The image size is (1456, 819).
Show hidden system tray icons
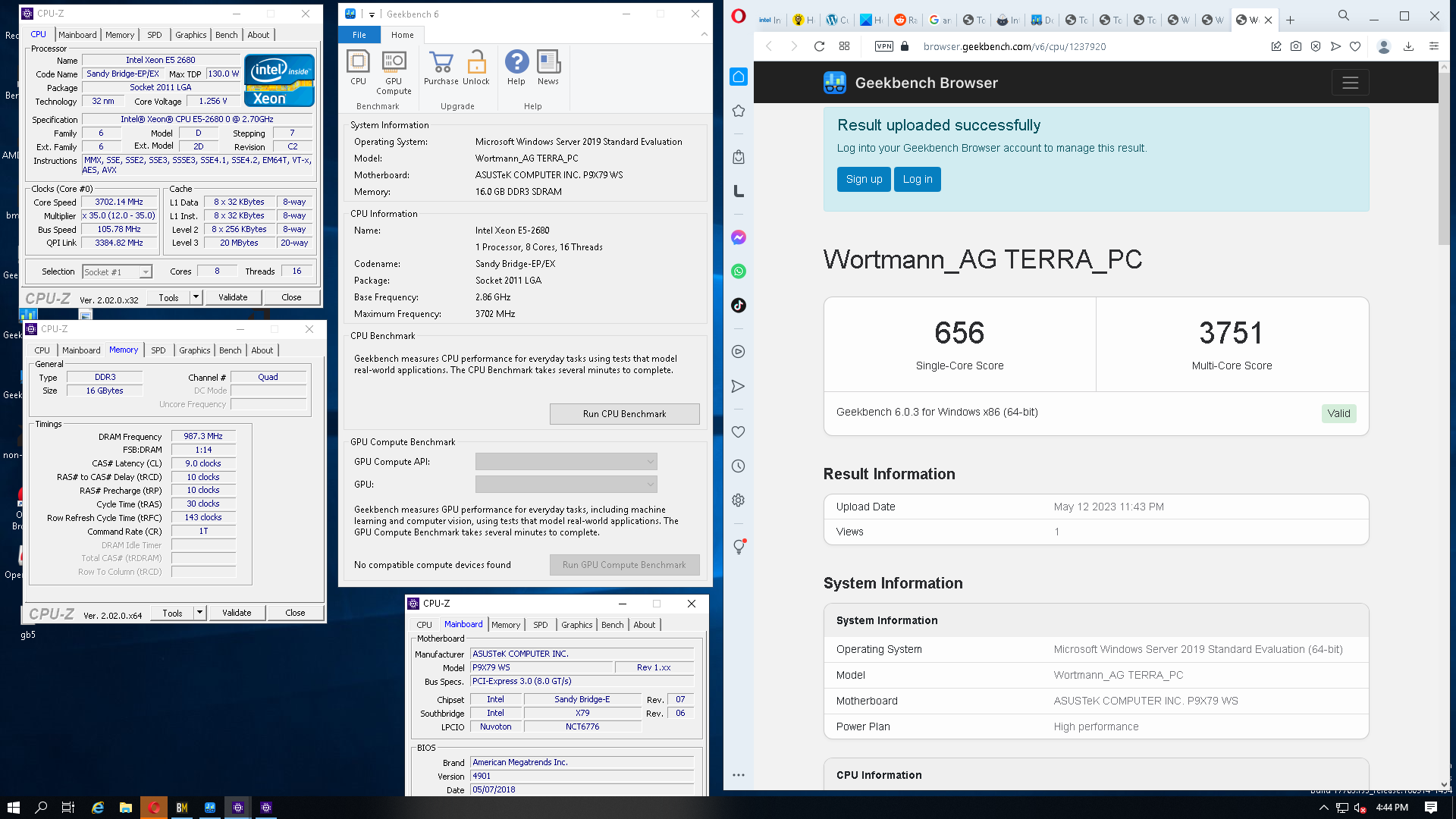click(x=1324, y=808)
